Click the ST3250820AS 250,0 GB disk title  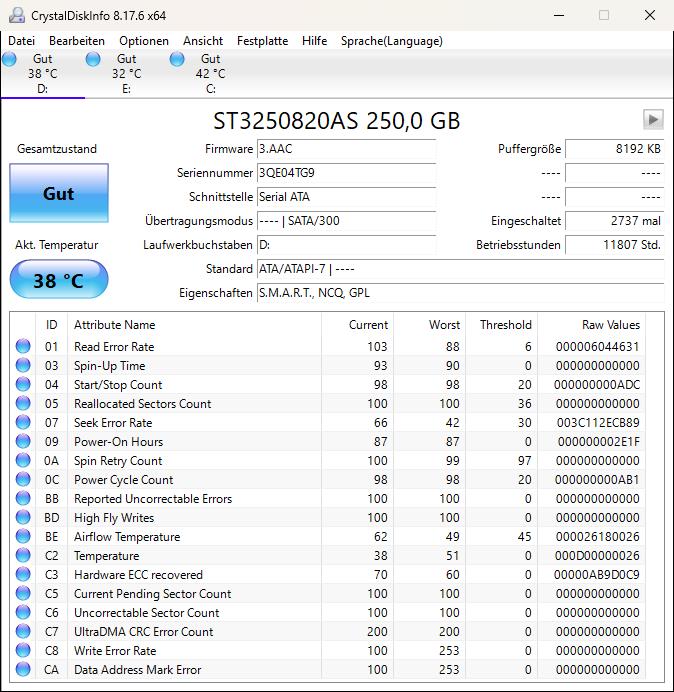(x=337, y=120)
